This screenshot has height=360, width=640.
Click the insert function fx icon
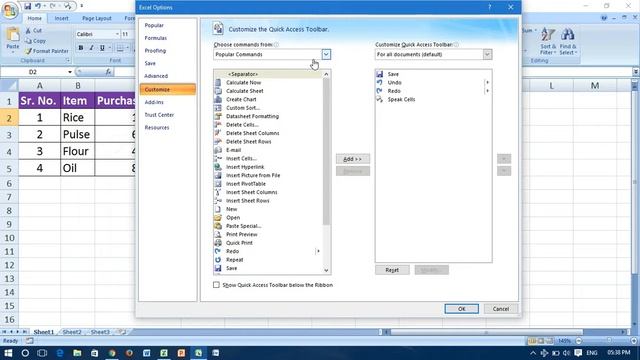click(x=108, y=72)
